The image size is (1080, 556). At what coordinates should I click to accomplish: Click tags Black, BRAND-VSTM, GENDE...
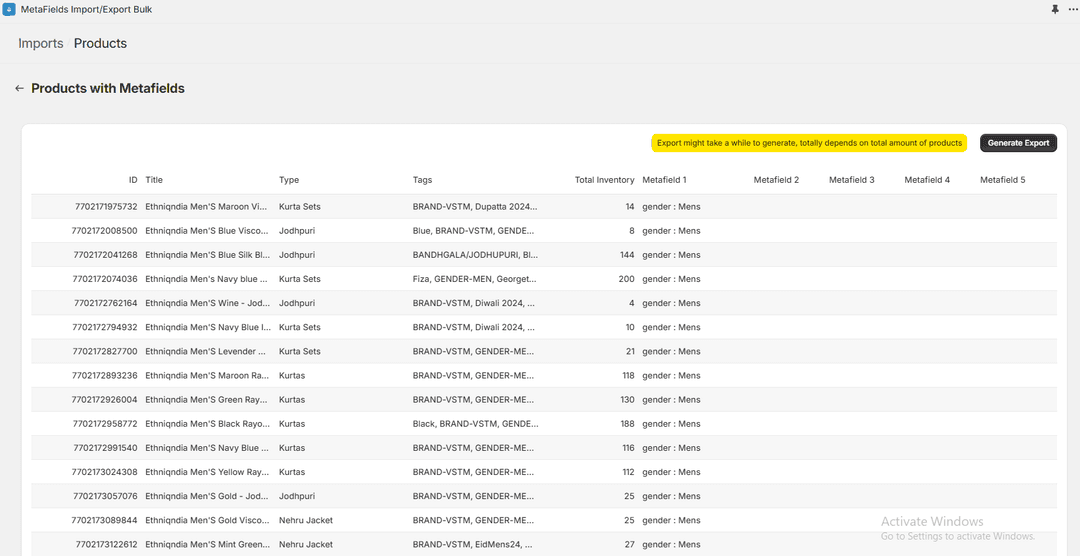tap(475, 424)
